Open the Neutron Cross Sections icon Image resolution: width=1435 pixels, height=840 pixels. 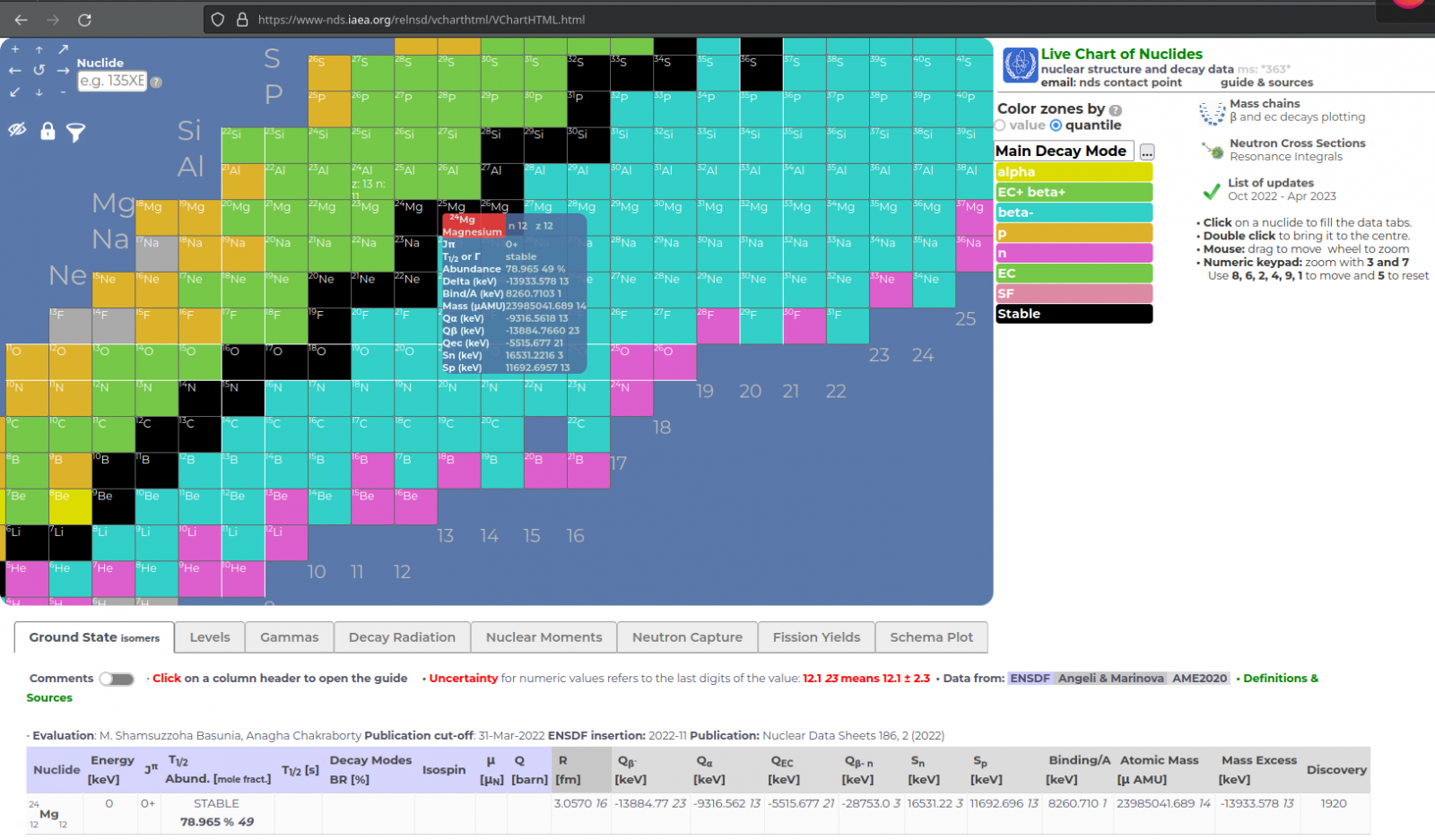pos(1213,151)
